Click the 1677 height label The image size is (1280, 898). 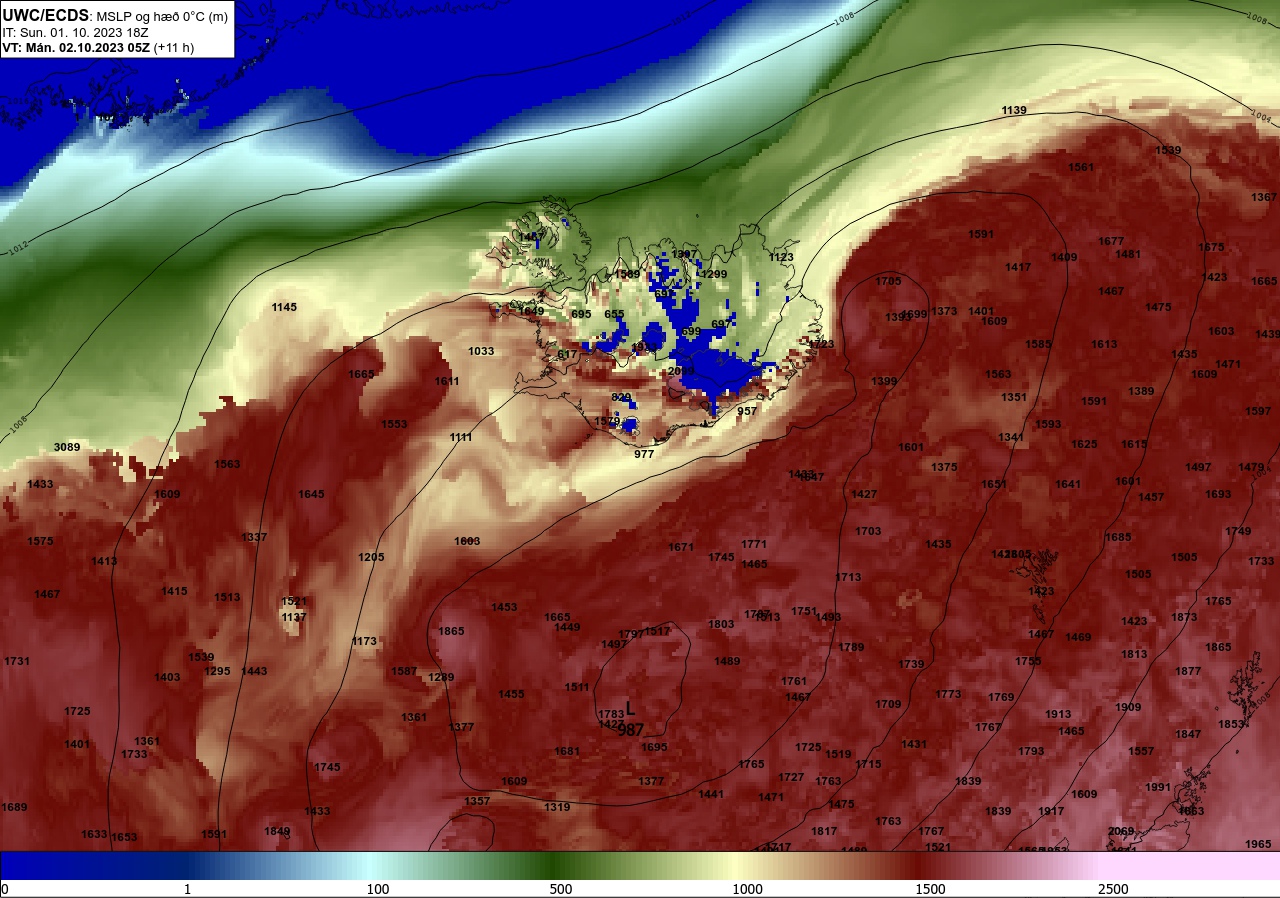[1111, 241]
